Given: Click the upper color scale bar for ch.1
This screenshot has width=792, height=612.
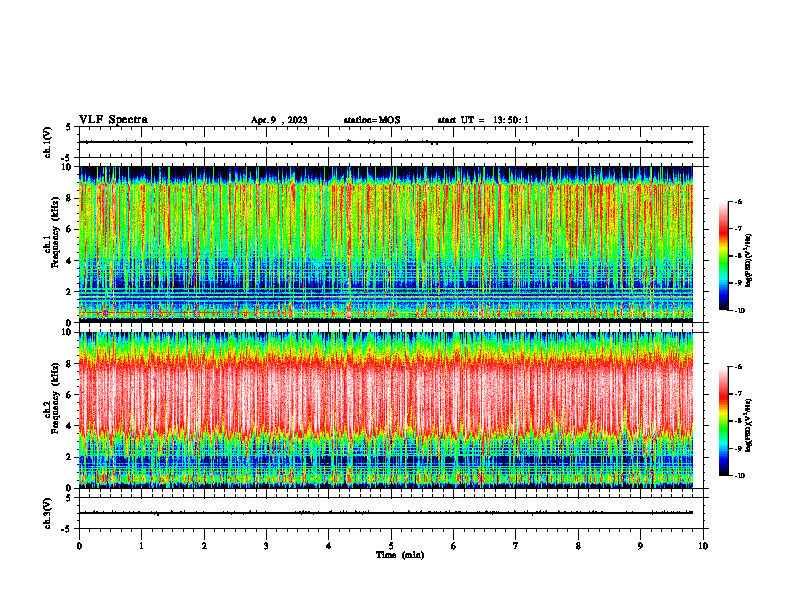Looking at the screenshot, I should pos(723,256).
